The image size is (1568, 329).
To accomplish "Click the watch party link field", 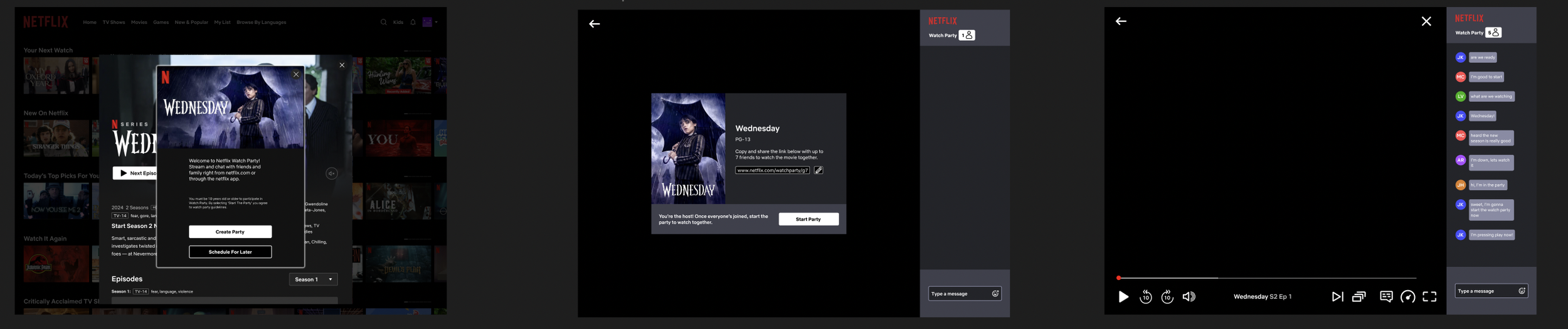I will (773, 170).
